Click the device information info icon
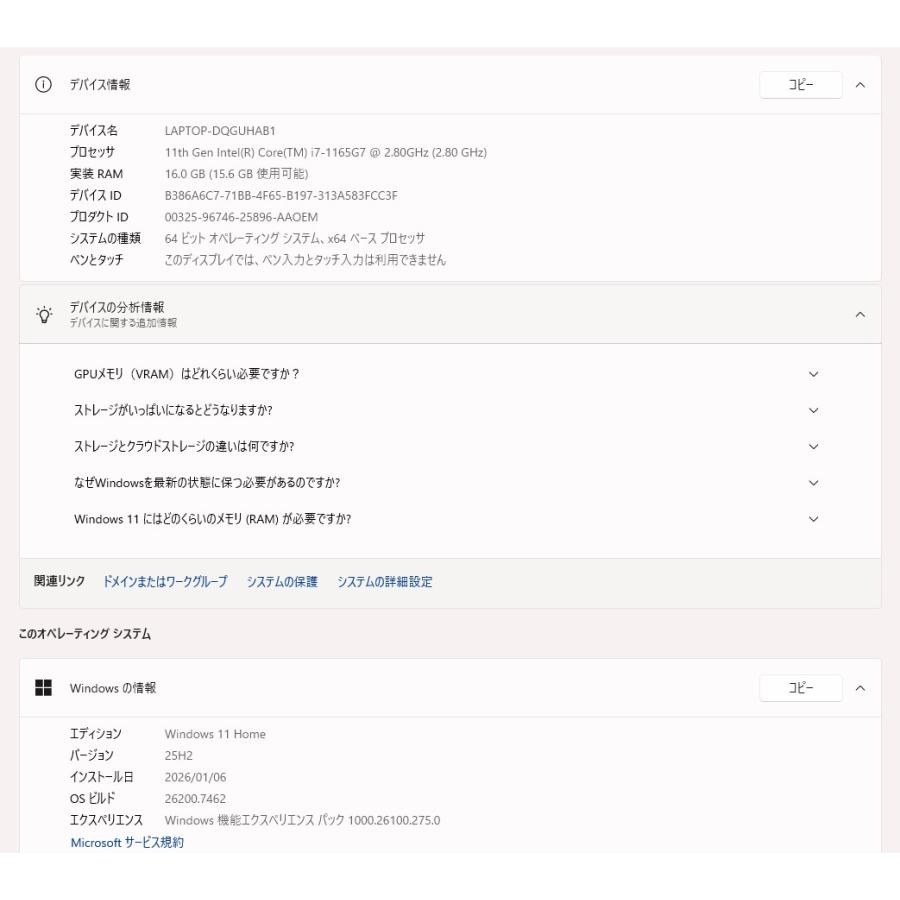 click(x=42, y=85)
